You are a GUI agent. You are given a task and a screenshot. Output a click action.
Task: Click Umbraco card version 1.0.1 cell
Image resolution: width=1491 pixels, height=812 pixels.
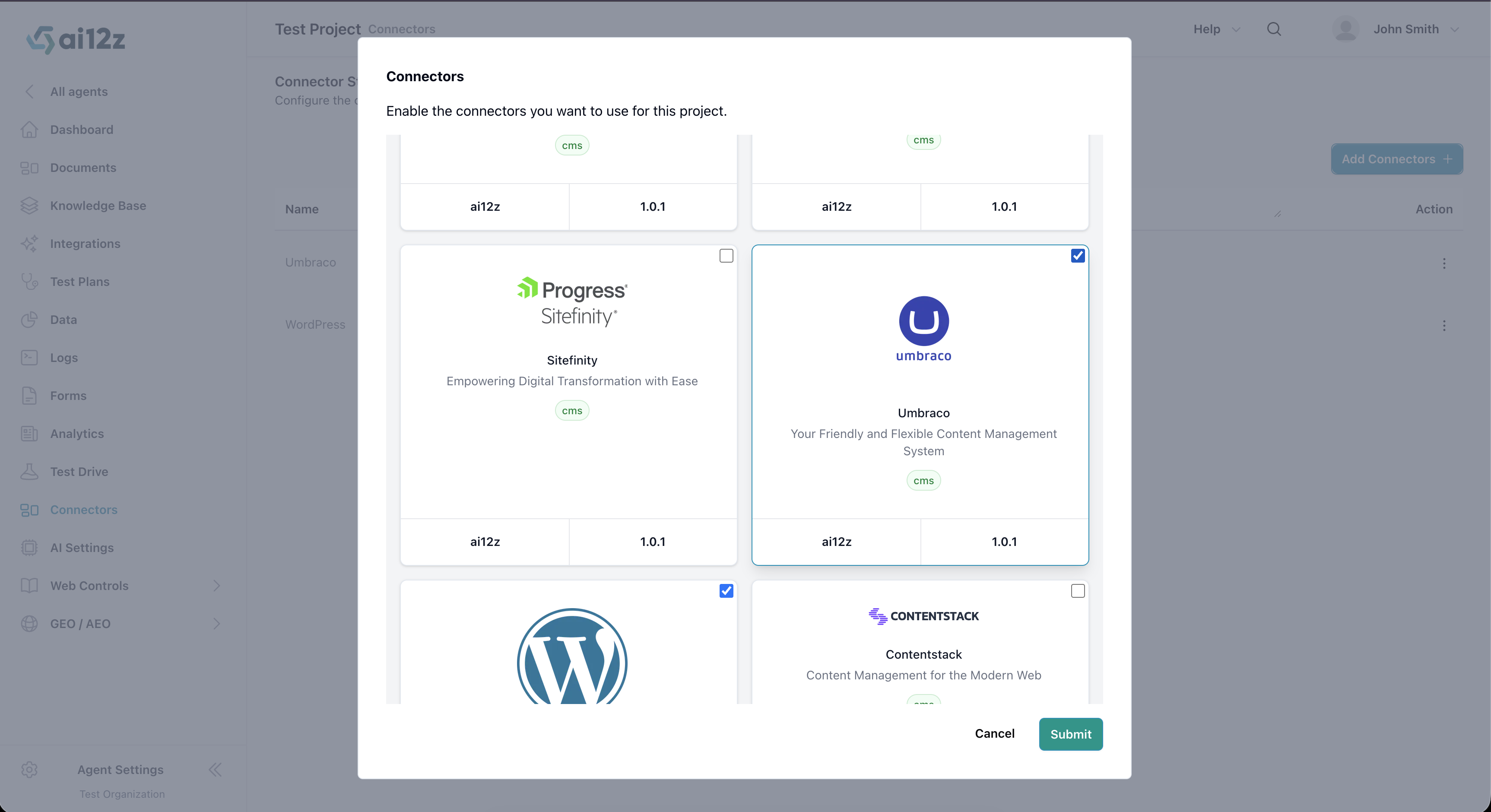click(x=1004, y=541)
